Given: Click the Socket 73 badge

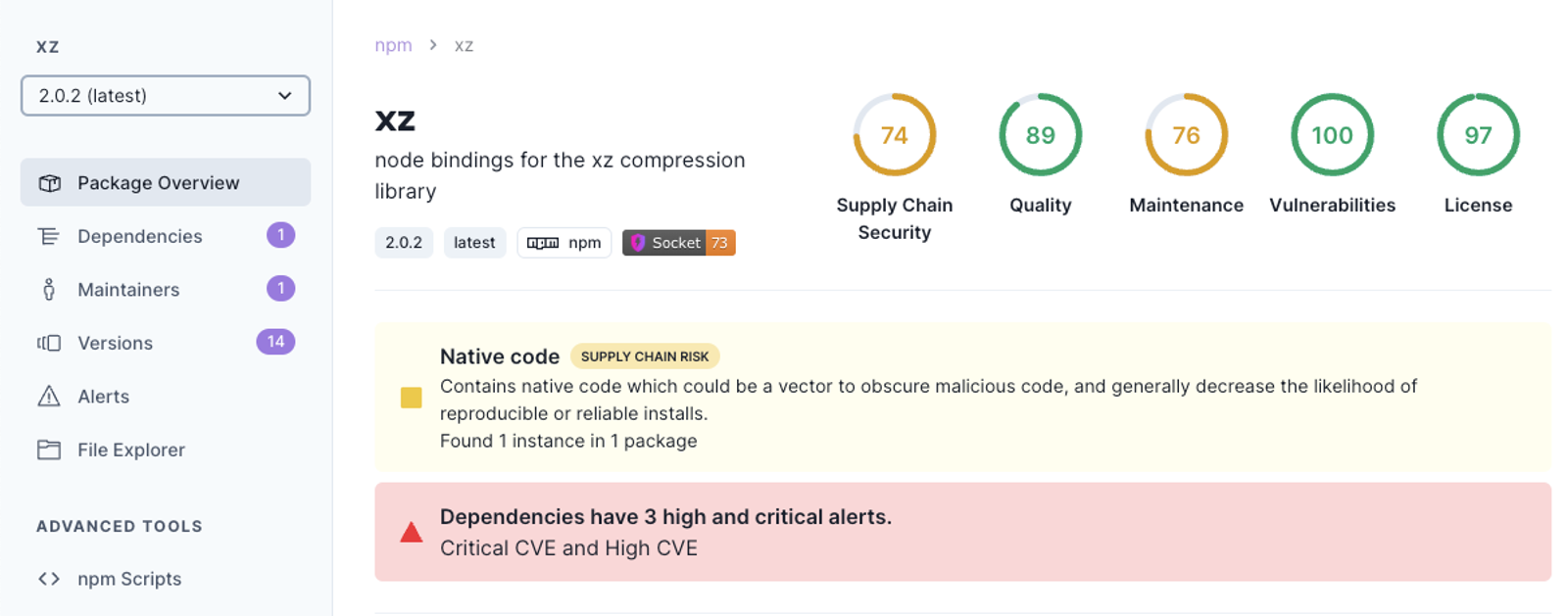Looking at the screenshot, I should pyautogui.click(x=679, y=243).
